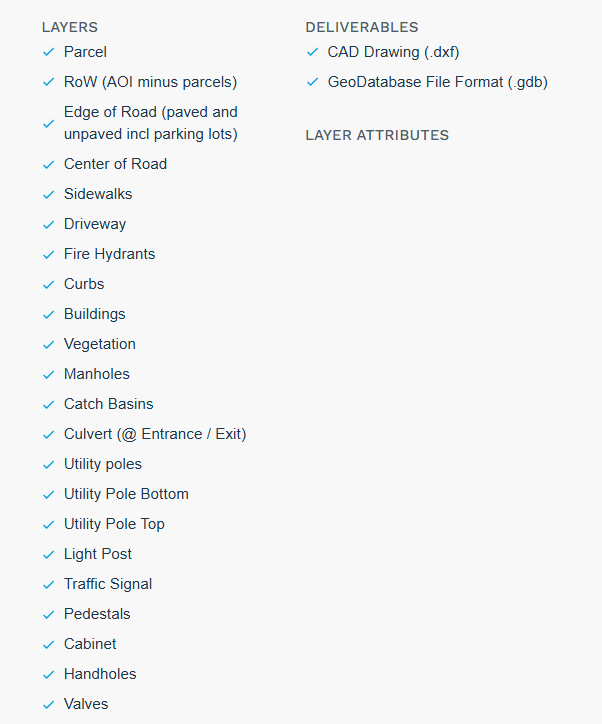The height and width of the screenshot is (724, 602).
Task: Click the checkmark beside Valves
Action: 48,705
